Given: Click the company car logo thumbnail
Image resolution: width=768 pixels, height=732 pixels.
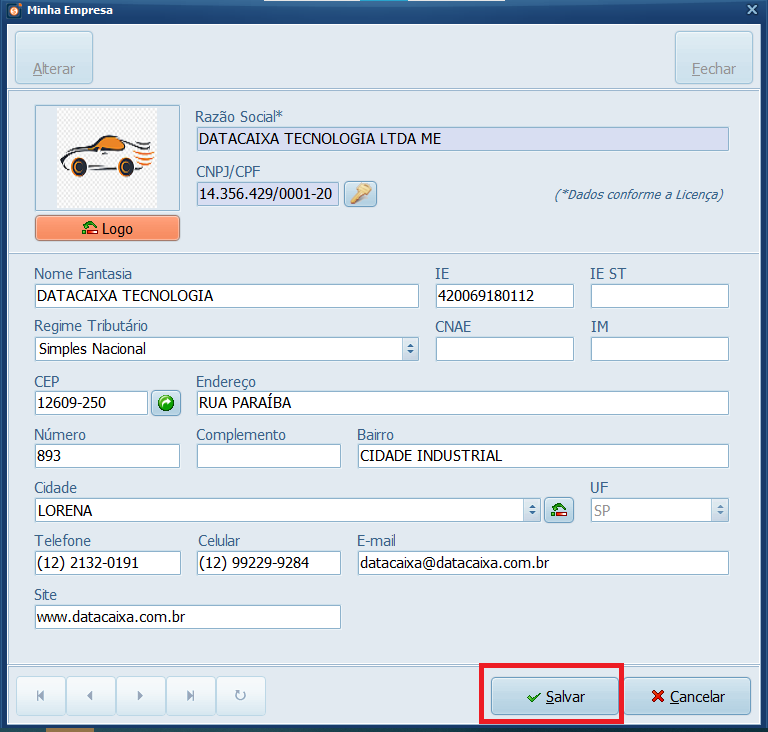Looking at the screenshot, I should tap(107, 157).
